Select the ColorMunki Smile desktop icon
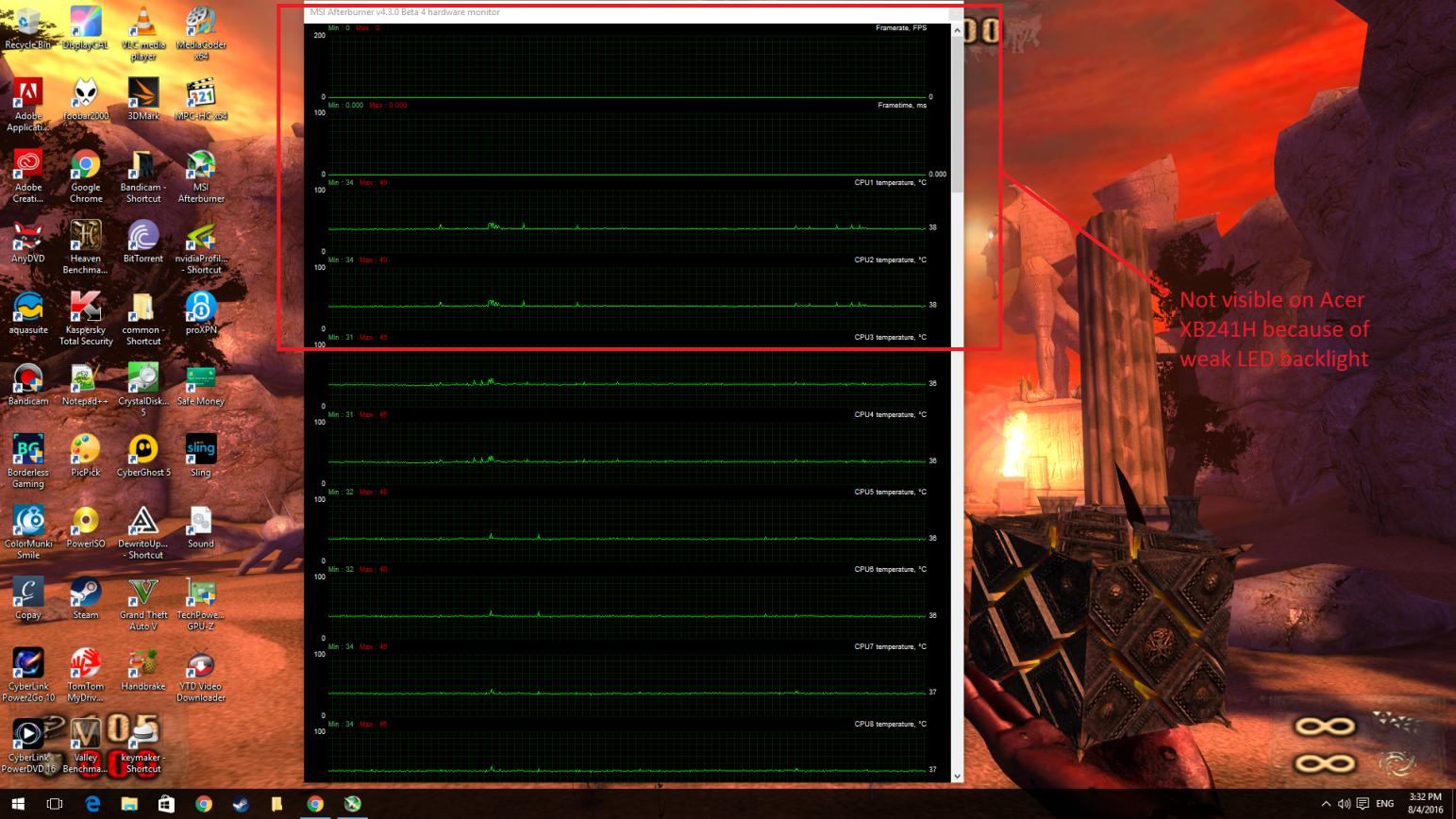 point(28,531)
